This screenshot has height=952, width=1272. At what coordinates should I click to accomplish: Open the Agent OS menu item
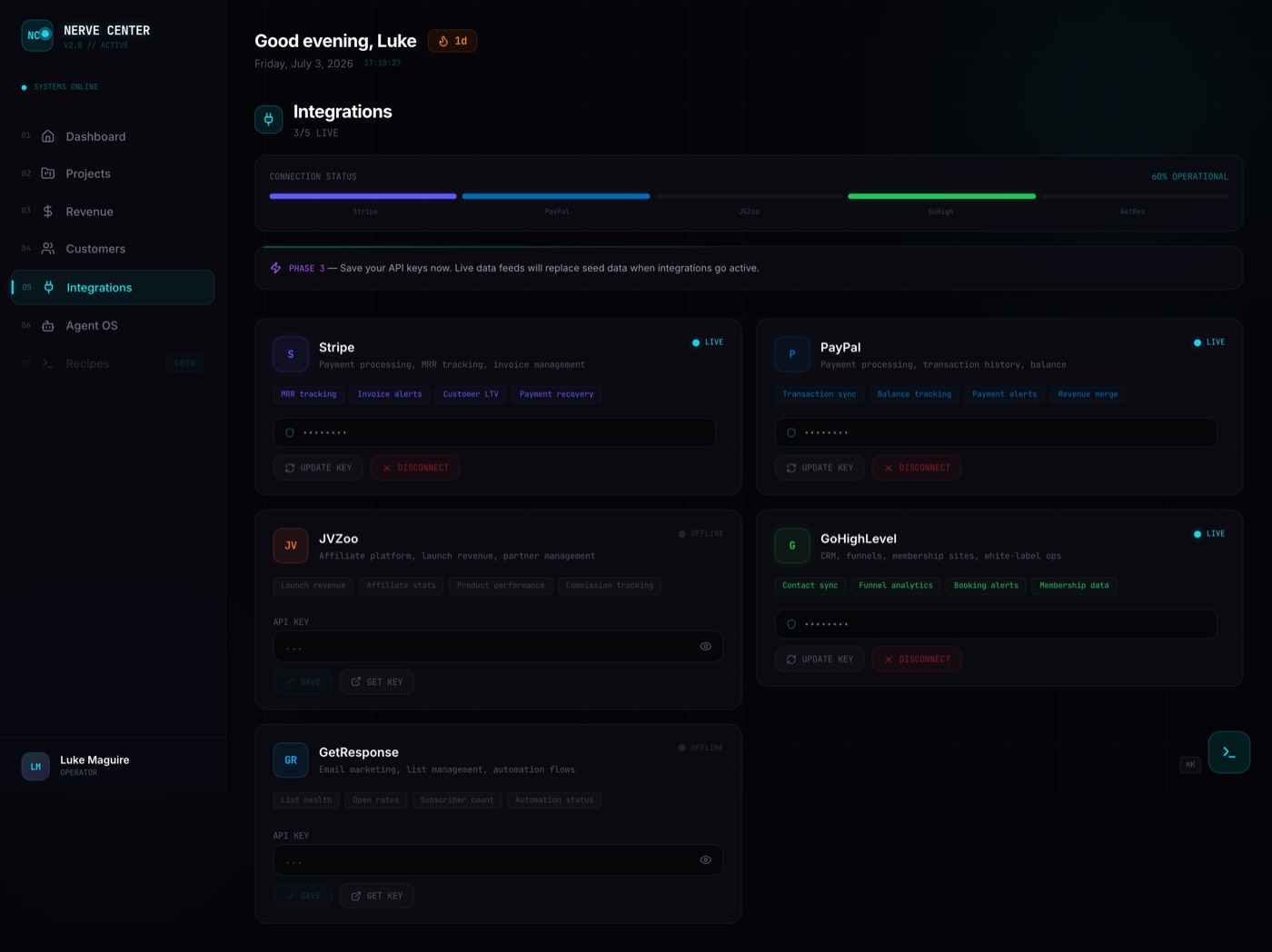coord(113,325)
